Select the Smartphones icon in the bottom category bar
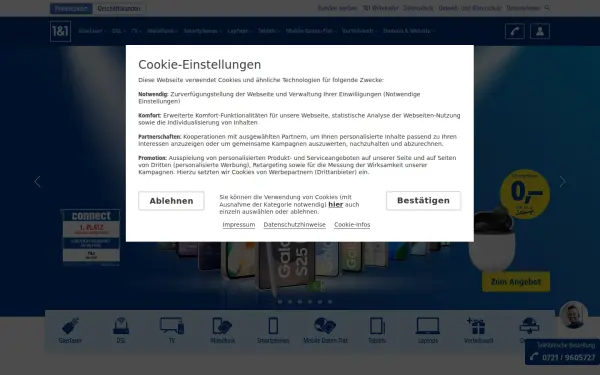600x375 pixels. click(x=273, y=326)
